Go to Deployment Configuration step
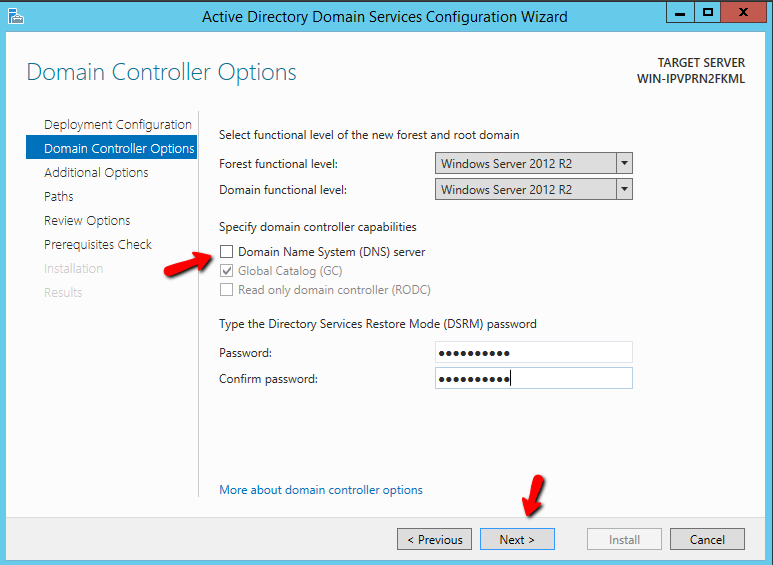The image size is (773, 565). 117,124
